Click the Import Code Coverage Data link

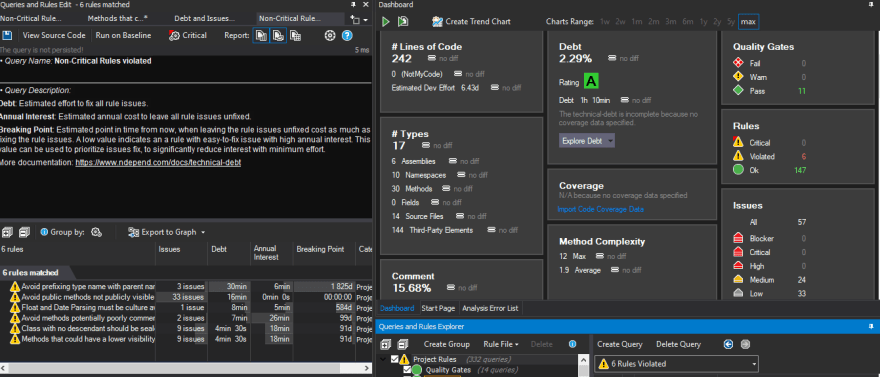(x=600, y=209)
